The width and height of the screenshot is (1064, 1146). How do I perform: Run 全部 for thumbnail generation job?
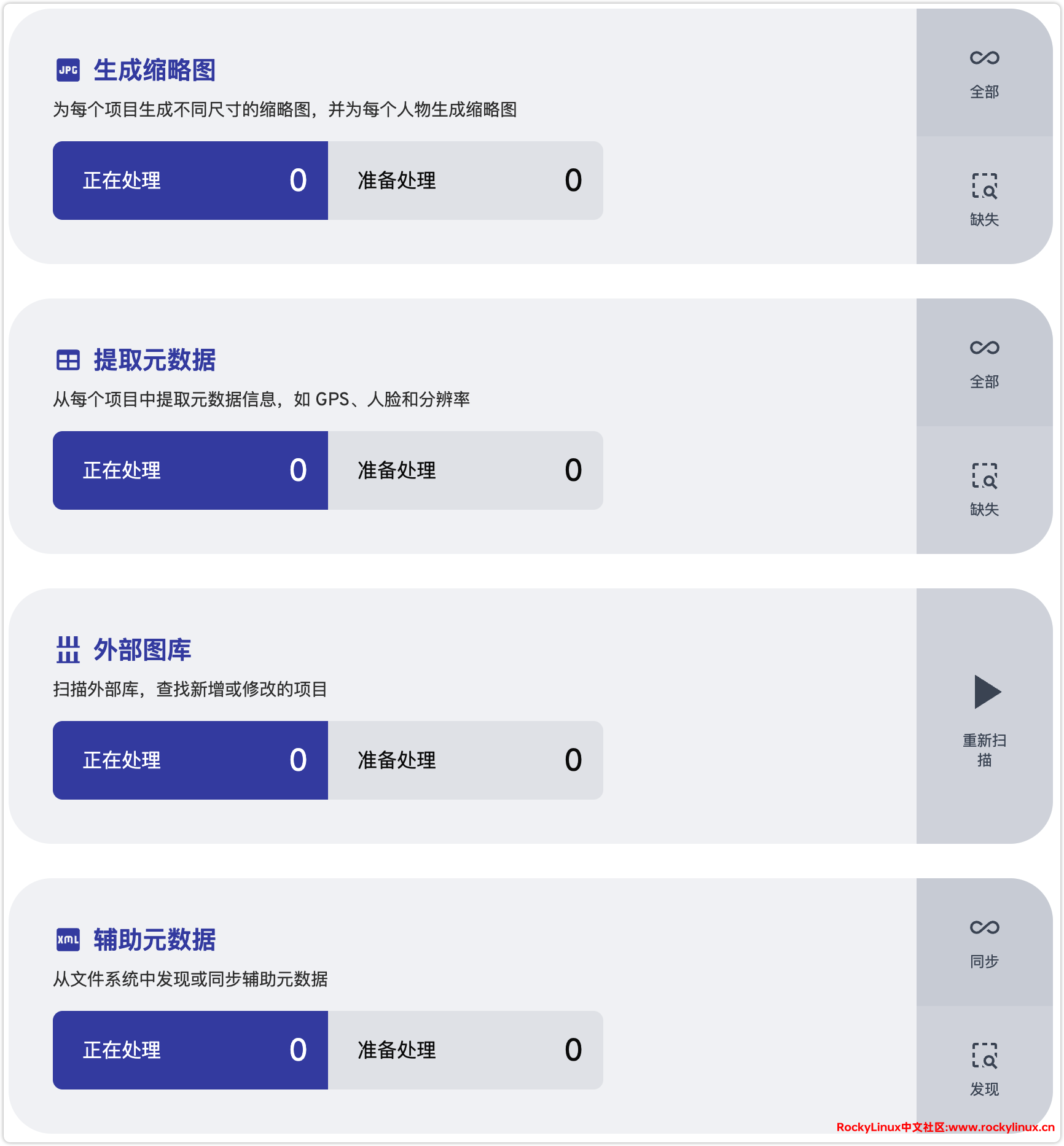(984, 72)
